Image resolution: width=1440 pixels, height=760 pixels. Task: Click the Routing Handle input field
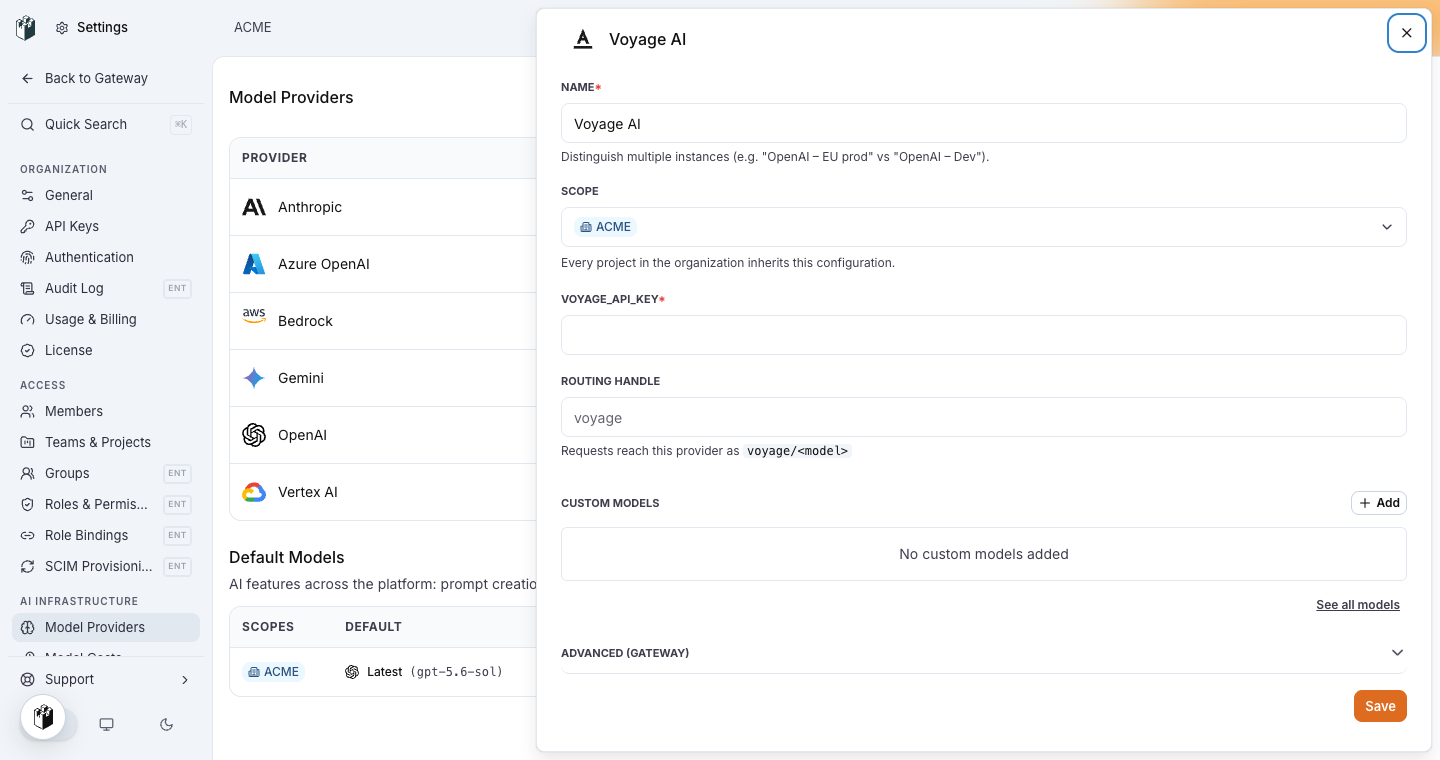(984, 417)
